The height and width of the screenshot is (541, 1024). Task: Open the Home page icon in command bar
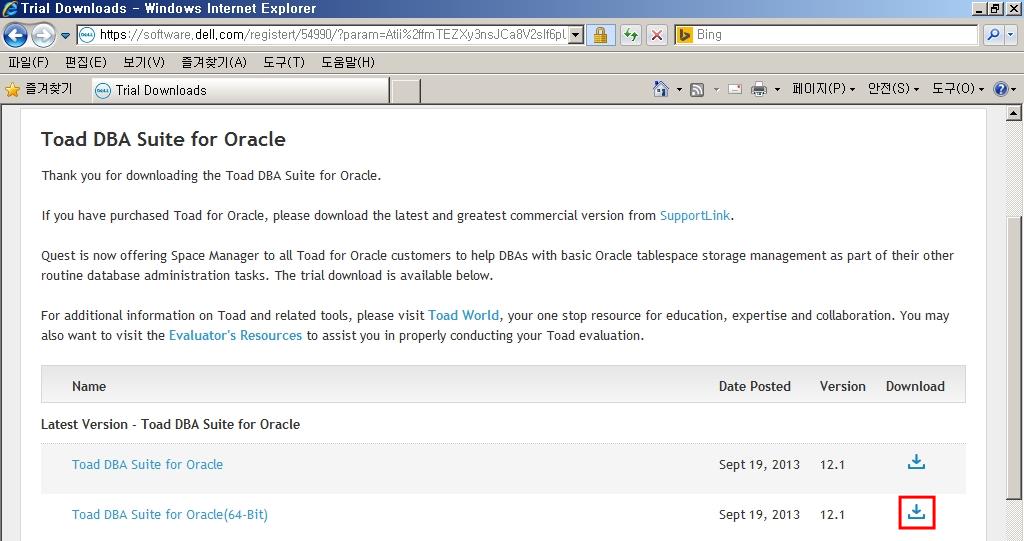[x=660, y=89]
